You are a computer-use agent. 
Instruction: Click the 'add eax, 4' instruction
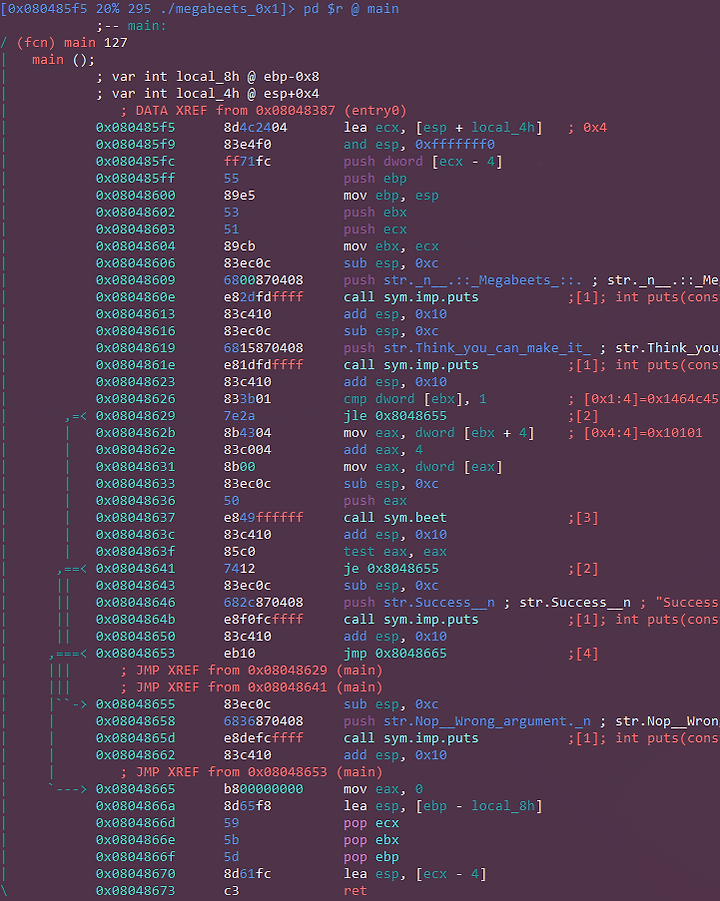click(x=383, y=450)
